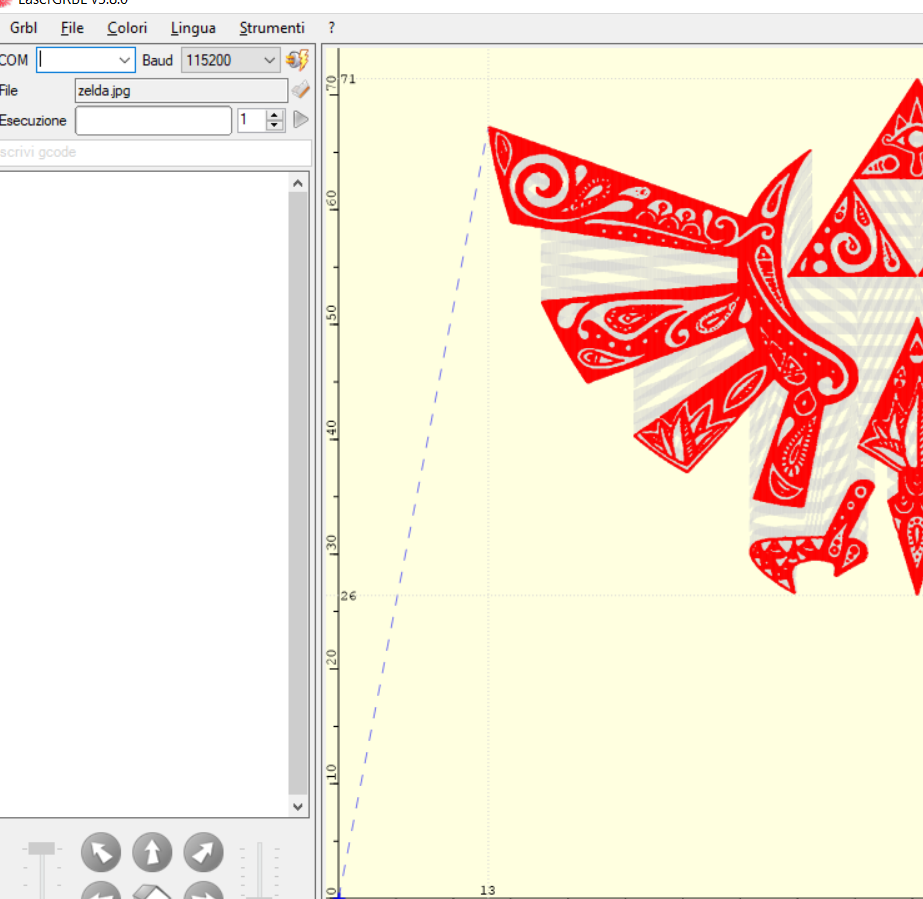Viewport: 923px width, 899px height.
Task: Open the Lingua menu
Action: (x=193, y=28)
